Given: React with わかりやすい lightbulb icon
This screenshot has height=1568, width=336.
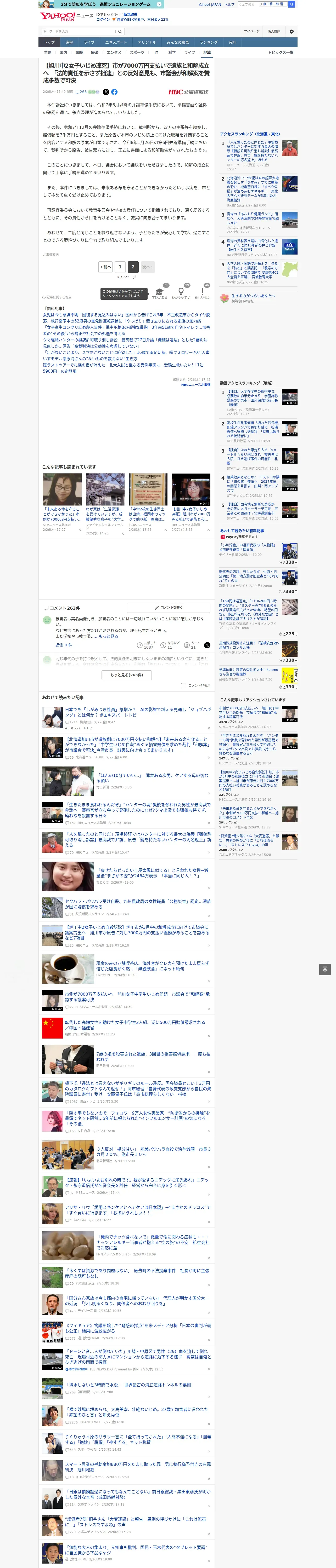Looking at the screenshot, I should click(181, 292).
